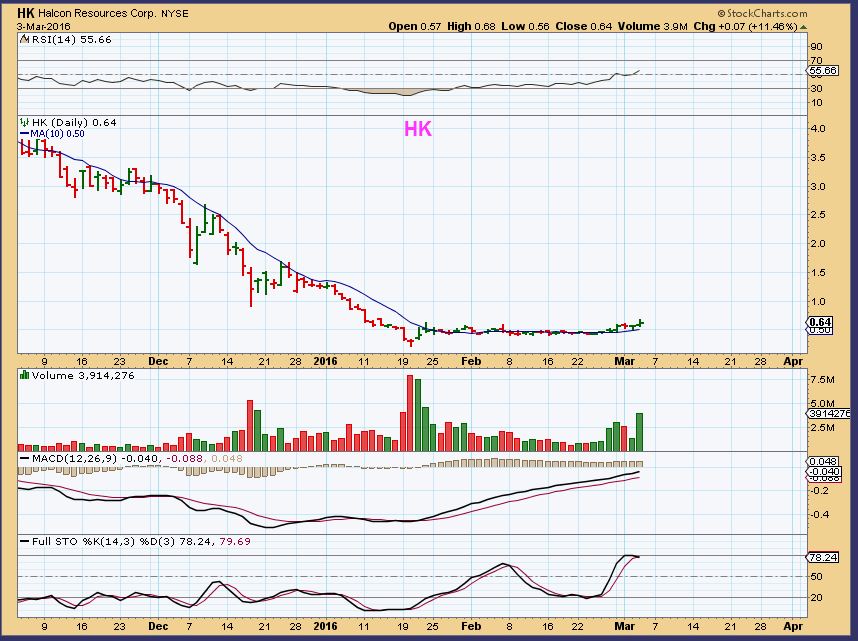Click the 0.048 MACD histogram tag on right

pos(822,461)
